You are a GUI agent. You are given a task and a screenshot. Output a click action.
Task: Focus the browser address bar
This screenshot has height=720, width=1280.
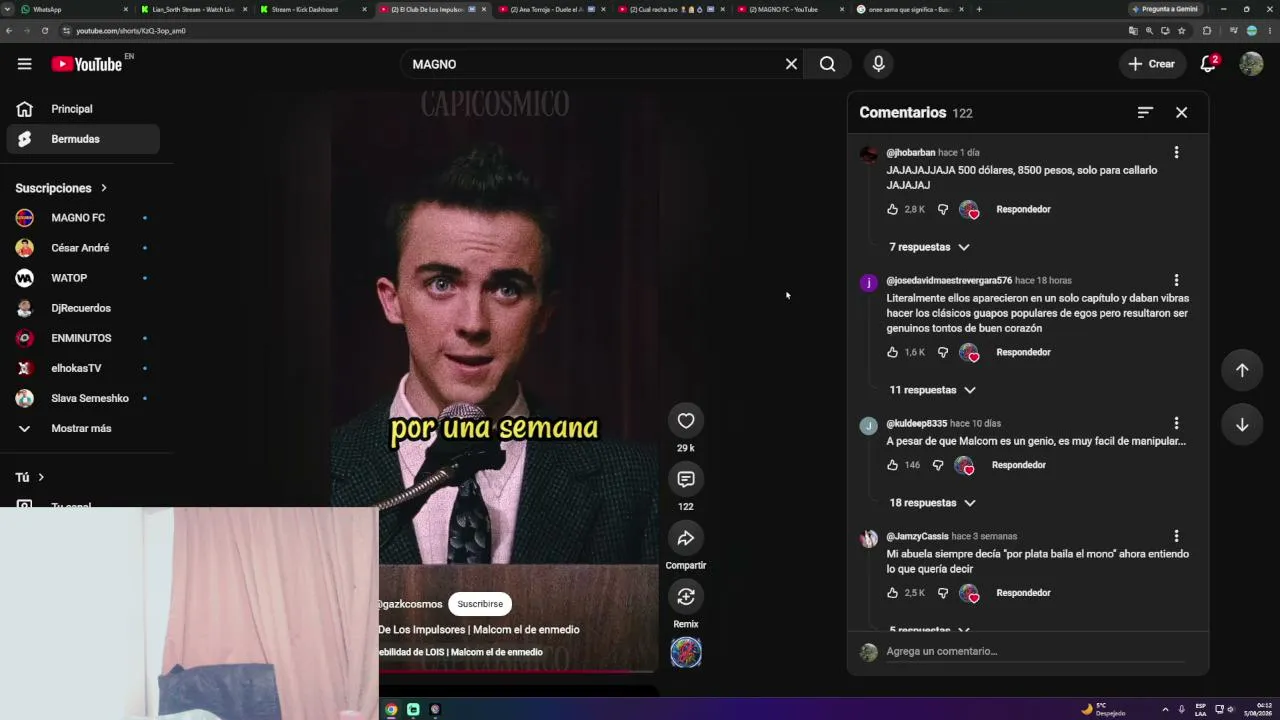point(590,31)
